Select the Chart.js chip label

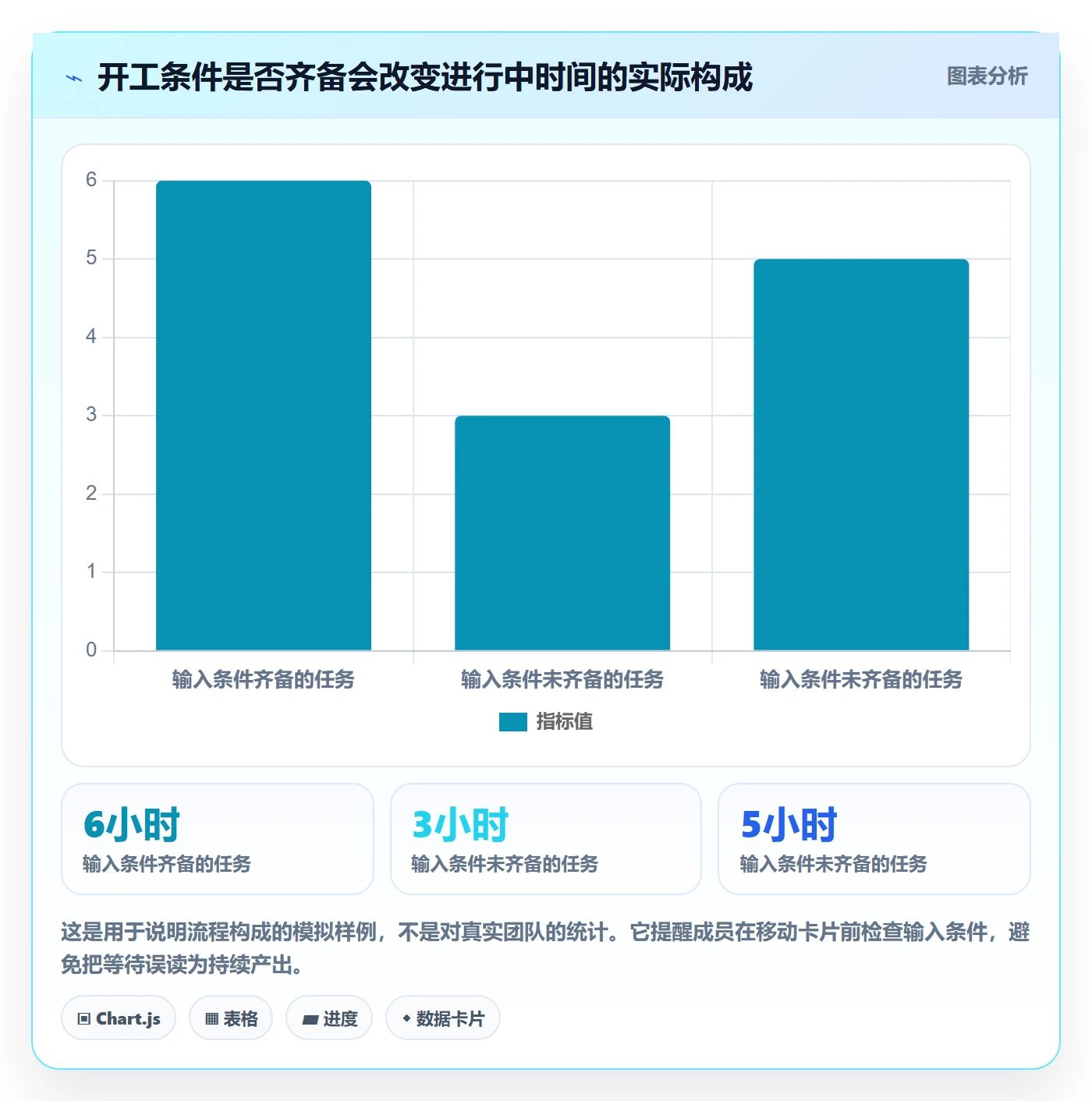coord(128,1018)
